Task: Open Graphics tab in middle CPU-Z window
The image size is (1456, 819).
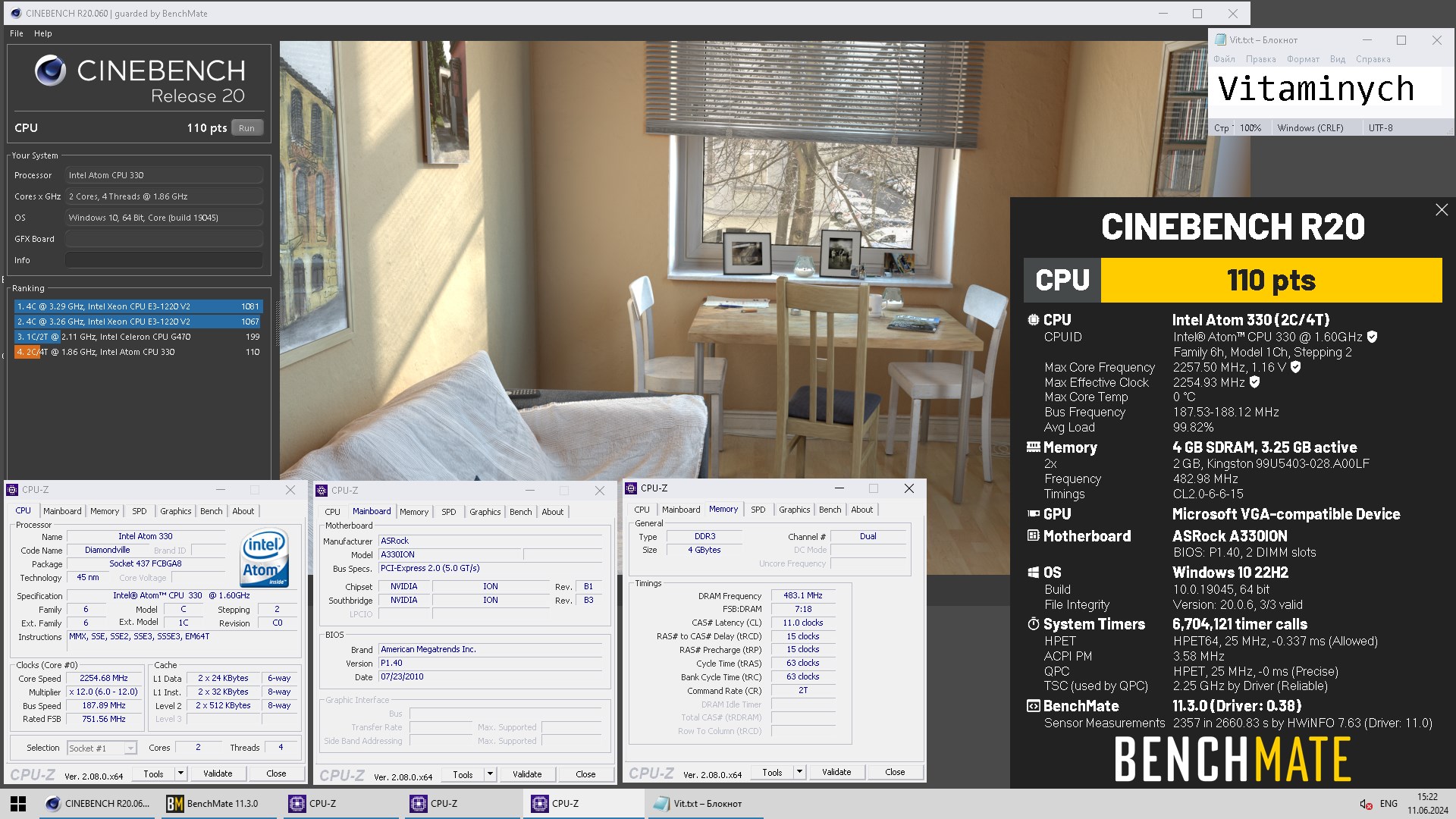Action: [485, 512]
